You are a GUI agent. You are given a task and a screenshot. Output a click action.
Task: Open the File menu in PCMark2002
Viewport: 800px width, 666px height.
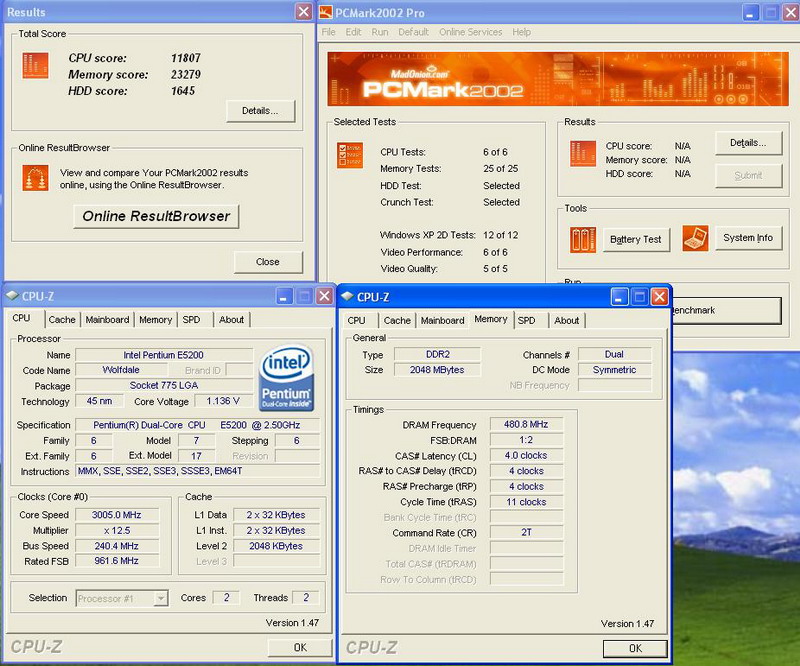[x=329, y=32]
